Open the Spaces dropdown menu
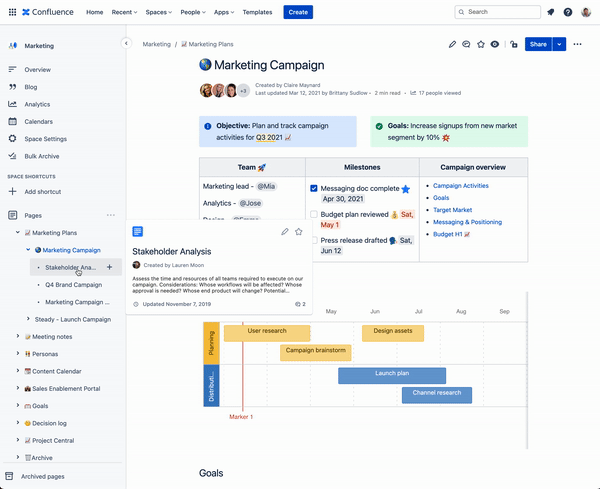This screenshot has width=600, height=489. tap(158, 12)
